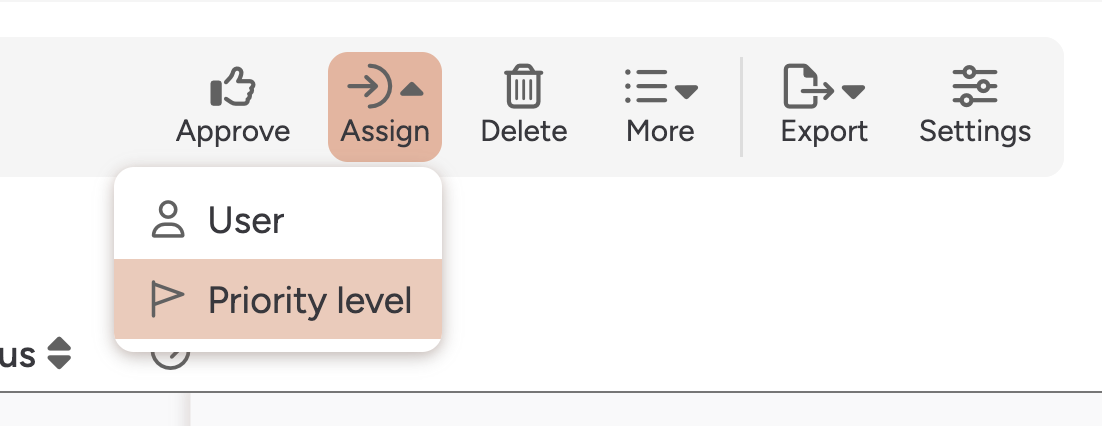Image resolution: width=1102 pixels, height=426 pixels.
Task: Expand the Export dropdown arrow
Action: tap(852, 92)
